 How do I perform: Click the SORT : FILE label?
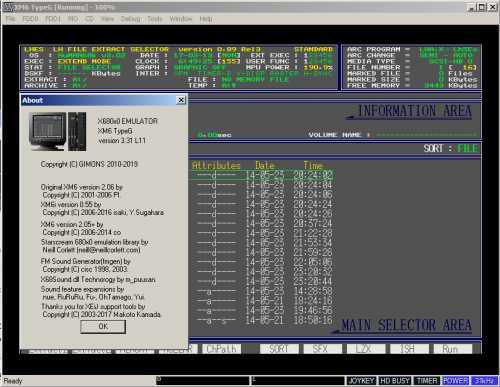(450, 148)
